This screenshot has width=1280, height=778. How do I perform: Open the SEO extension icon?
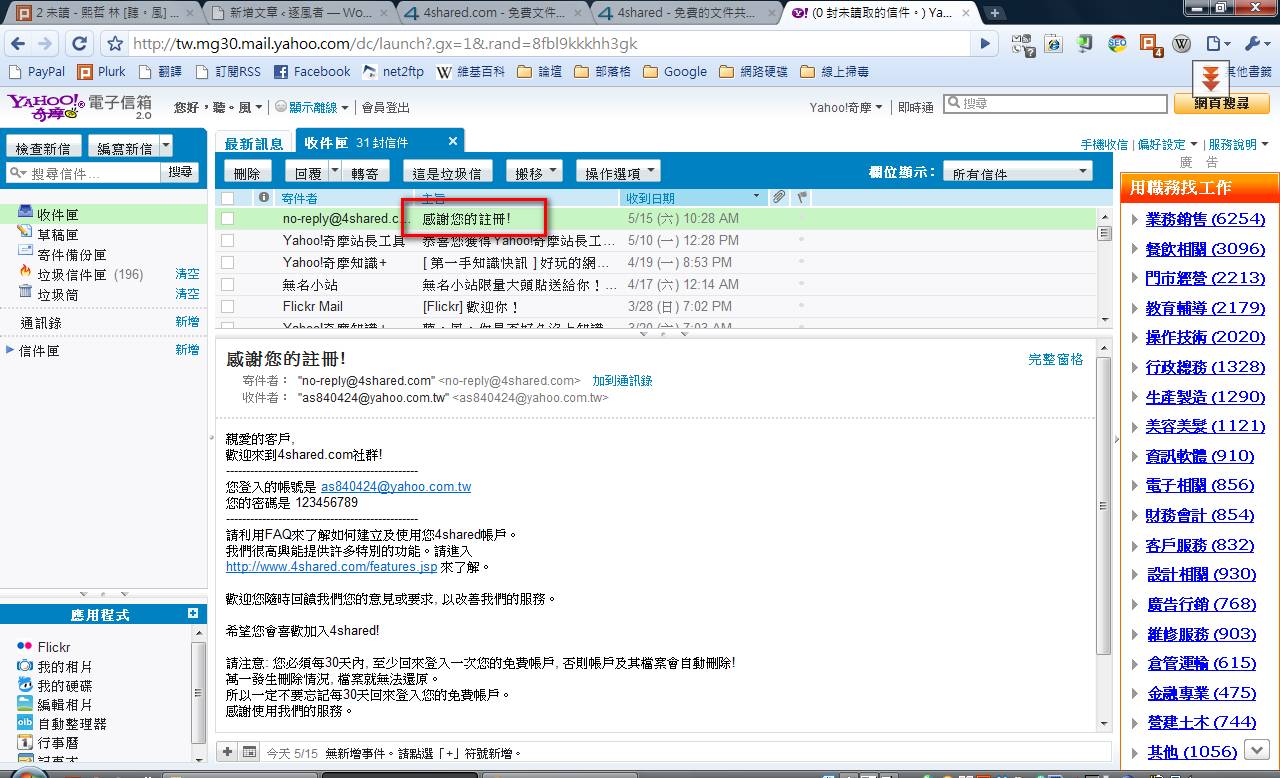1117,44
